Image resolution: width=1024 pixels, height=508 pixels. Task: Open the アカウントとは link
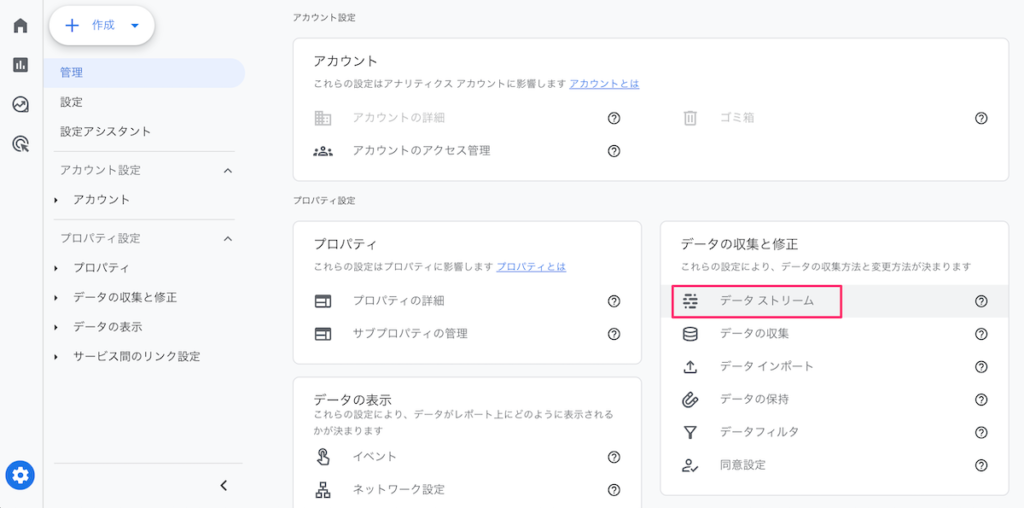(x=604, y=84)
